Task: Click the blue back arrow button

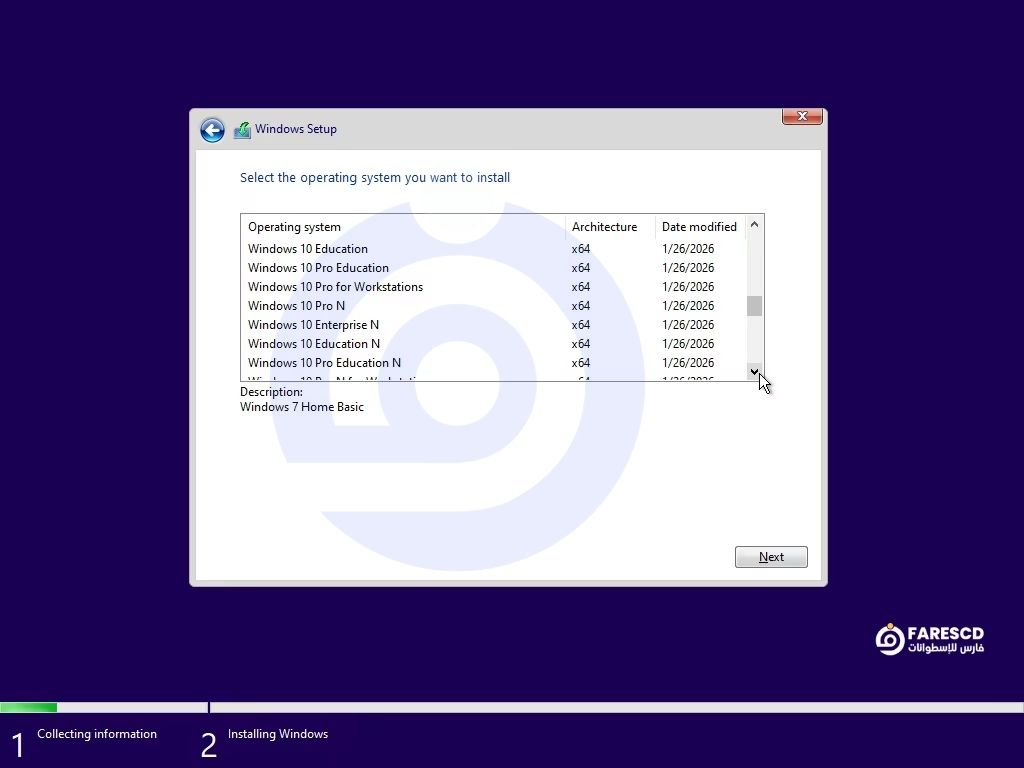Action: pyautogui.click(x=212, y=130)
